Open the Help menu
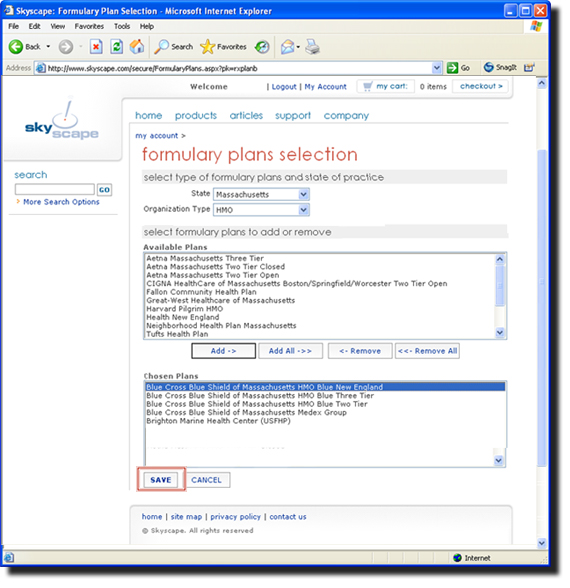 [147, 26]
